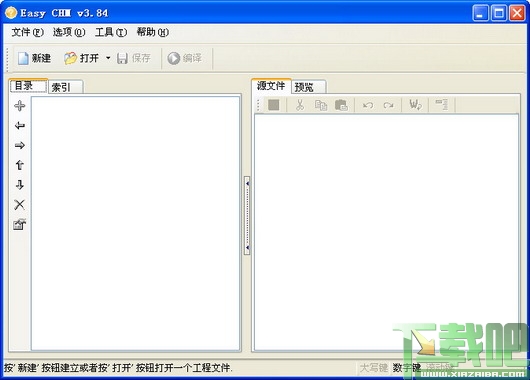
Task: Close the Easy CHM window
Action: tap(517, 13)
